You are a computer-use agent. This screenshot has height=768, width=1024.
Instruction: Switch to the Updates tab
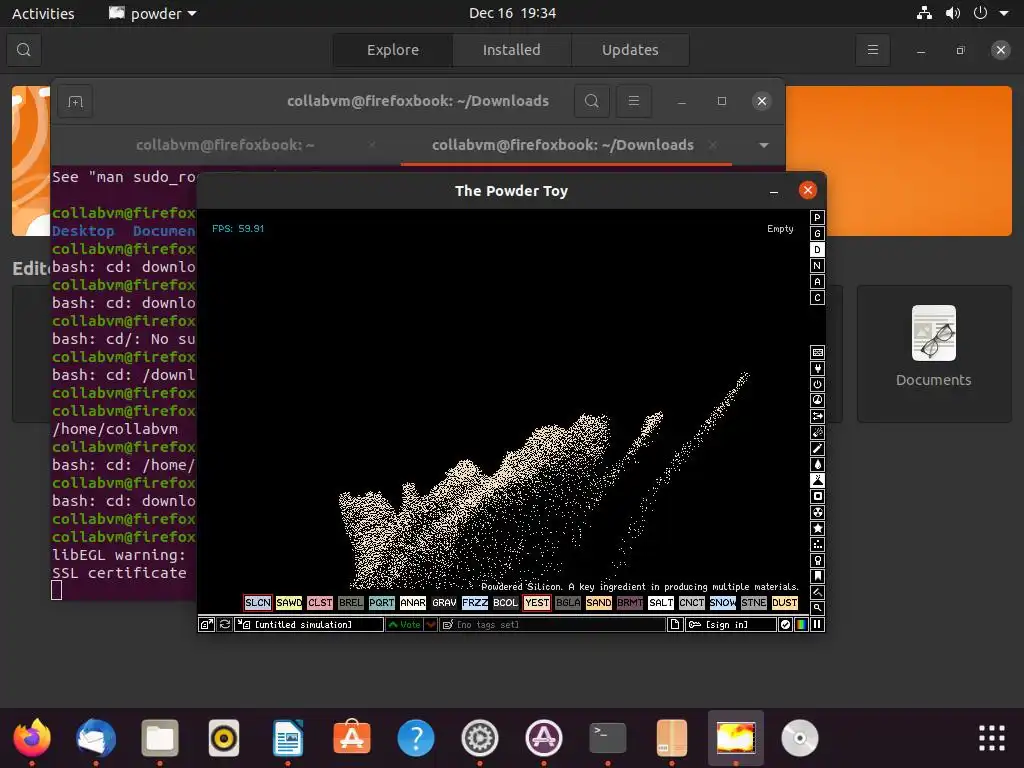coord(630,50)
